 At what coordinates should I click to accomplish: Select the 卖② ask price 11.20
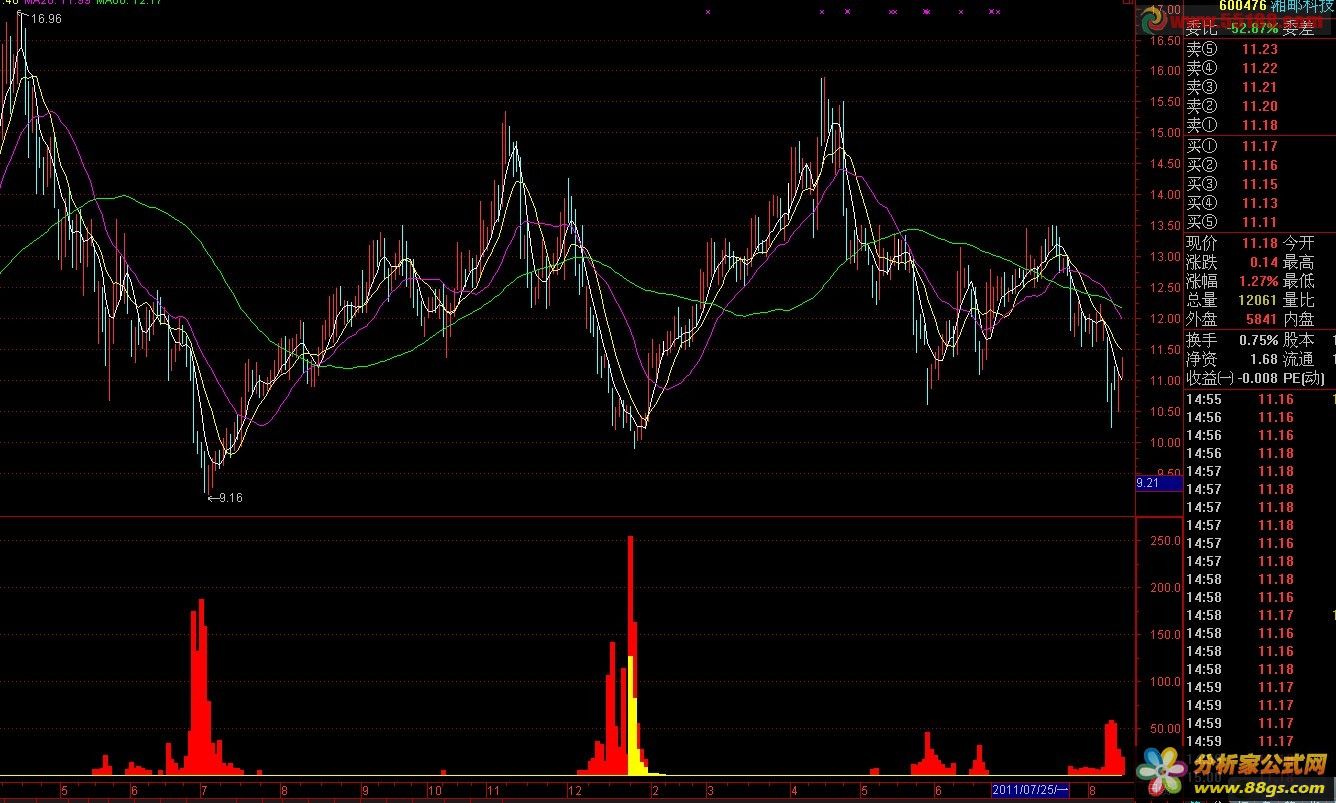(x=1260, y=106)
